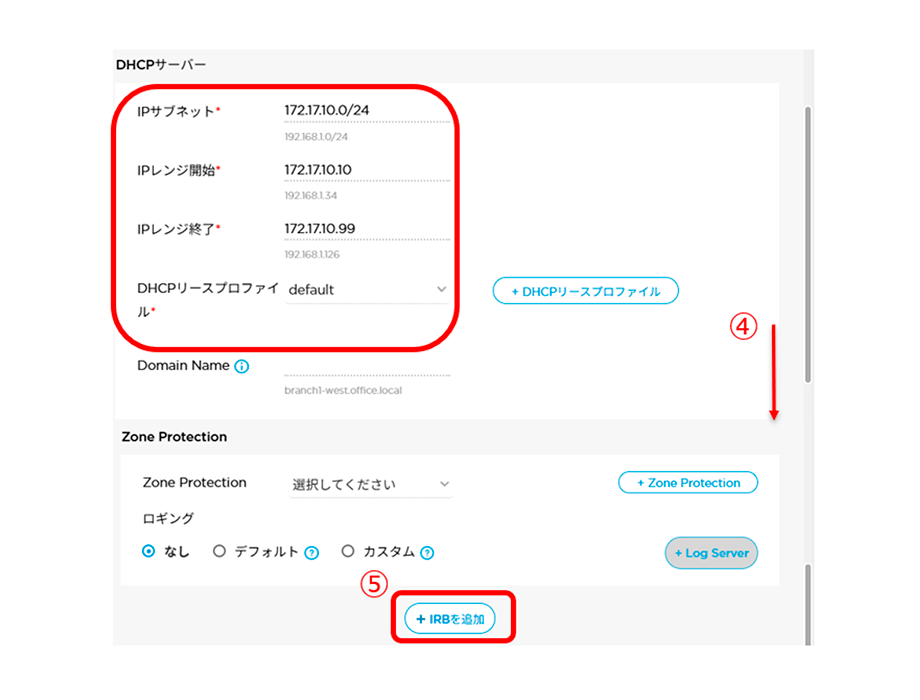Open DHCPリースプロファイル dropdown showing default
This screenshot has width=920, height=700.
pos(366,290)
